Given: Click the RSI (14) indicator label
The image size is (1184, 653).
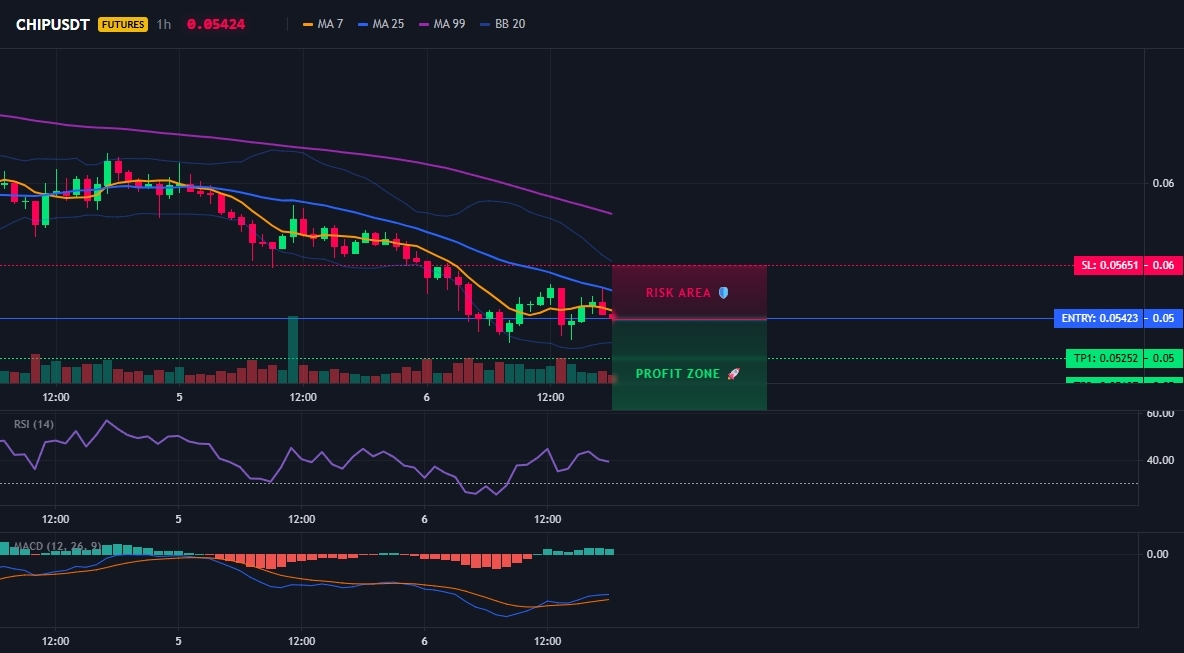Looking at the screenshot, I should pyautogui.click(x=34, y=424).
